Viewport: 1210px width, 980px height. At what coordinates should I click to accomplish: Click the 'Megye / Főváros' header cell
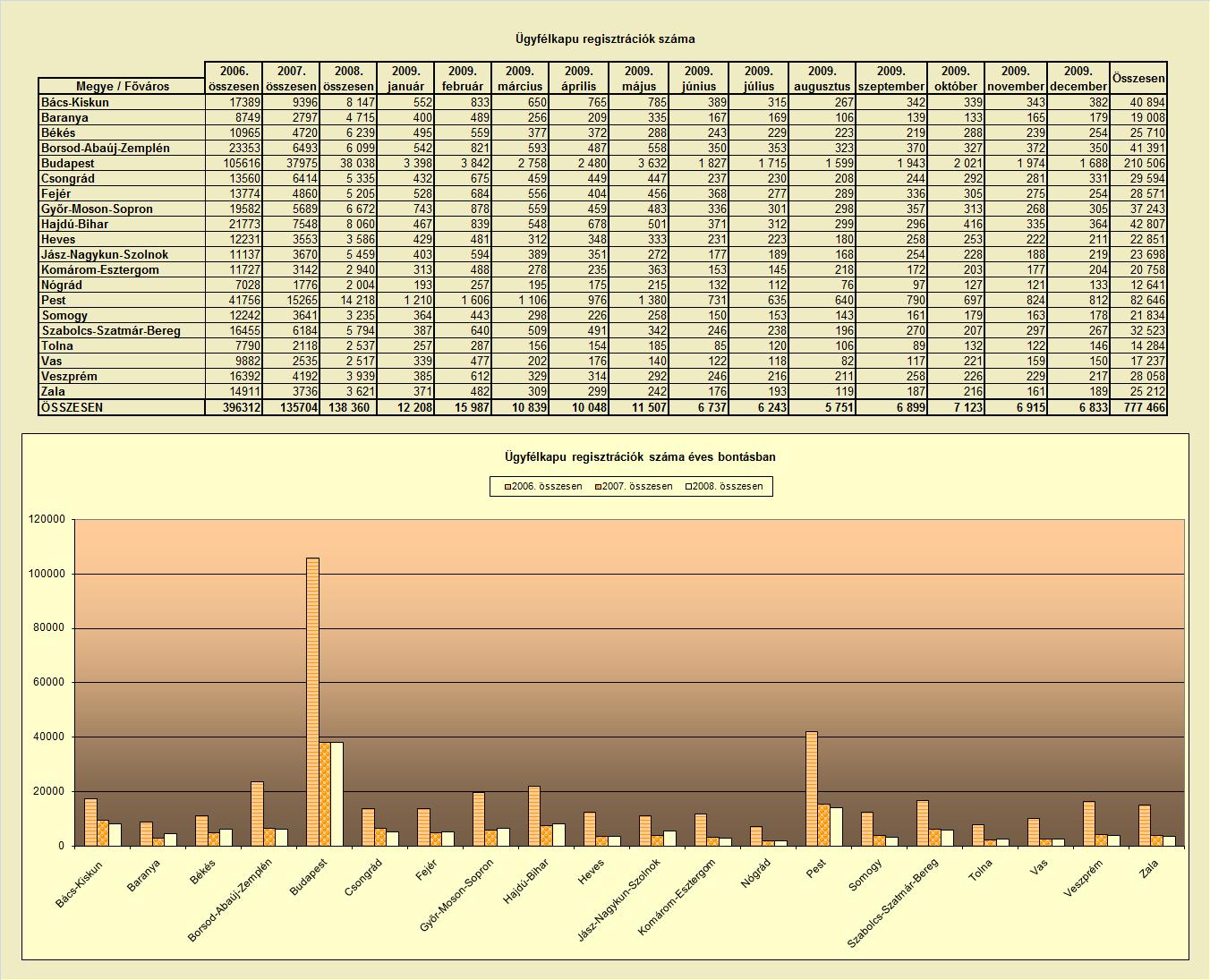click(122, 86)
